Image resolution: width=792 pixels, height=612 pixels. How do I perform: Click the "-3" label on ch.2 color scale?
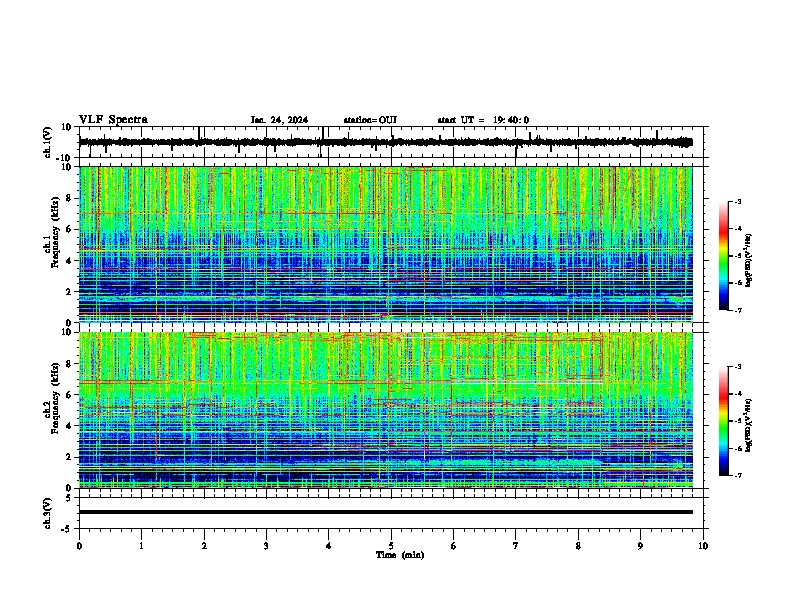click(738, 367)
